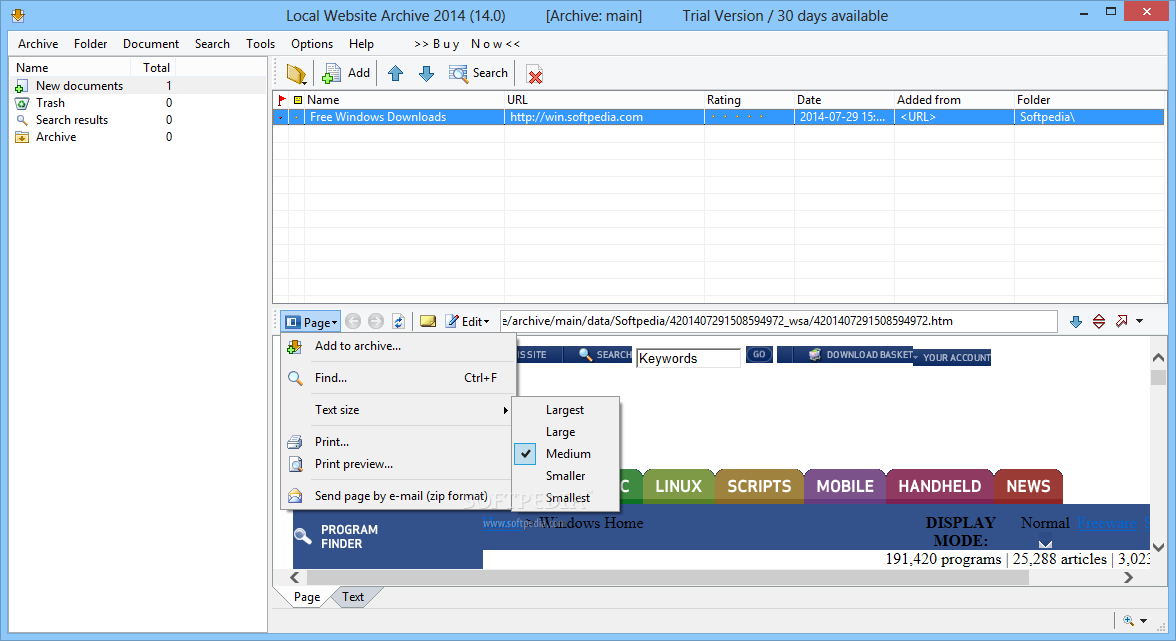Image resolution: width=1176 pixels, height=641 pixels.
Task: Choose Send page by e-mail (zip format)
Action: pos(396,496)
